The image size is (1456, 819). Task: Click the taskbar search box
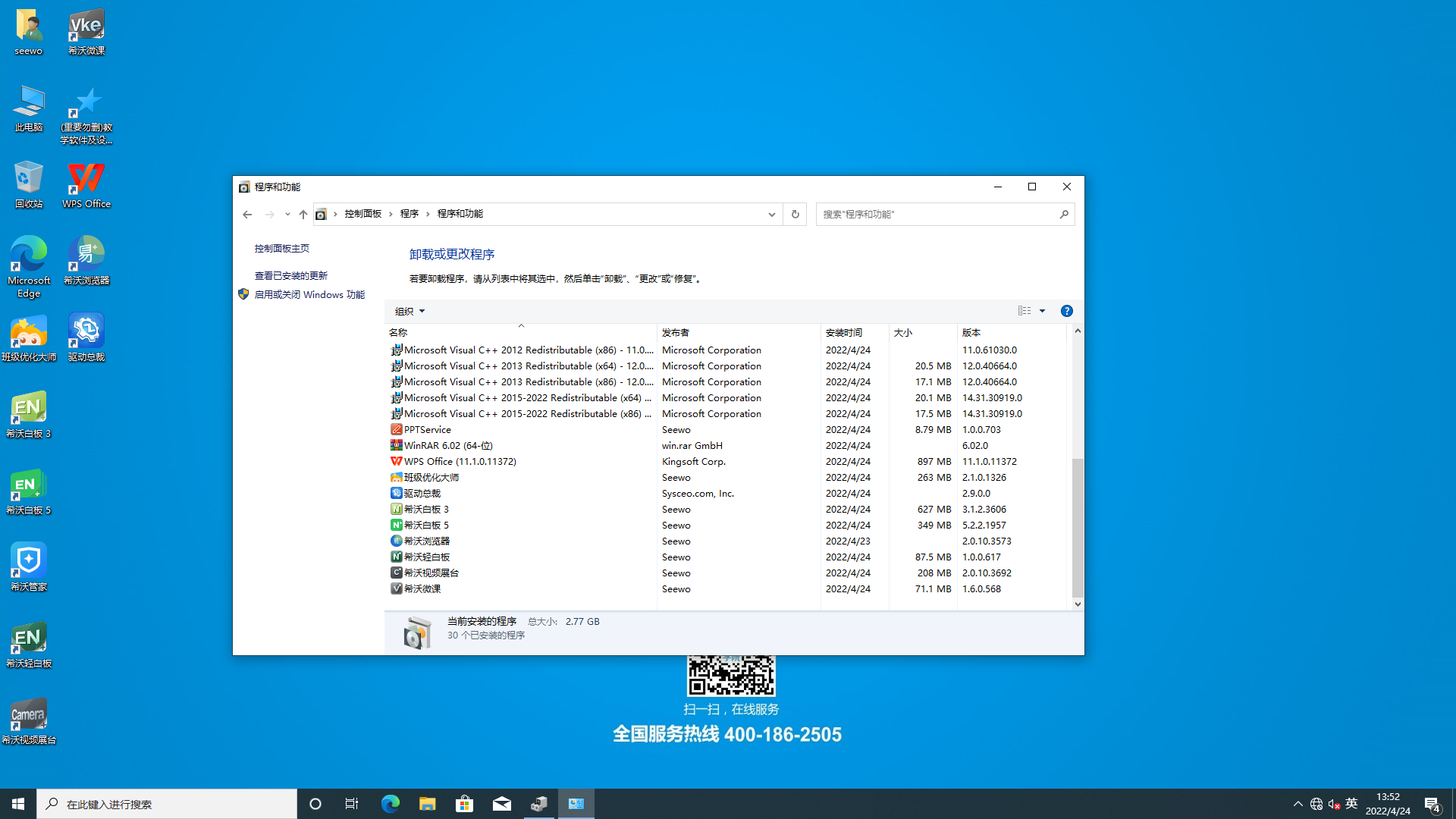coord(167,804)
